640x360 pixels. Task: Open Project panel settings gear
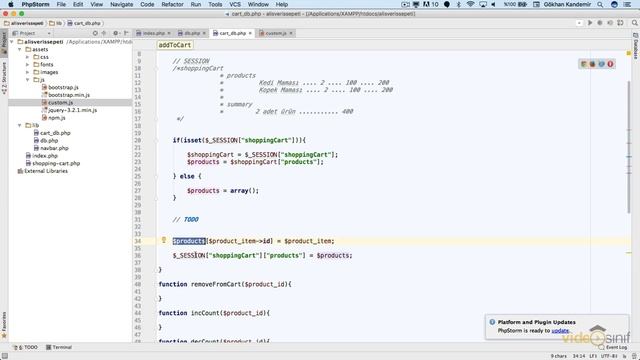click(x=116, y=33)
